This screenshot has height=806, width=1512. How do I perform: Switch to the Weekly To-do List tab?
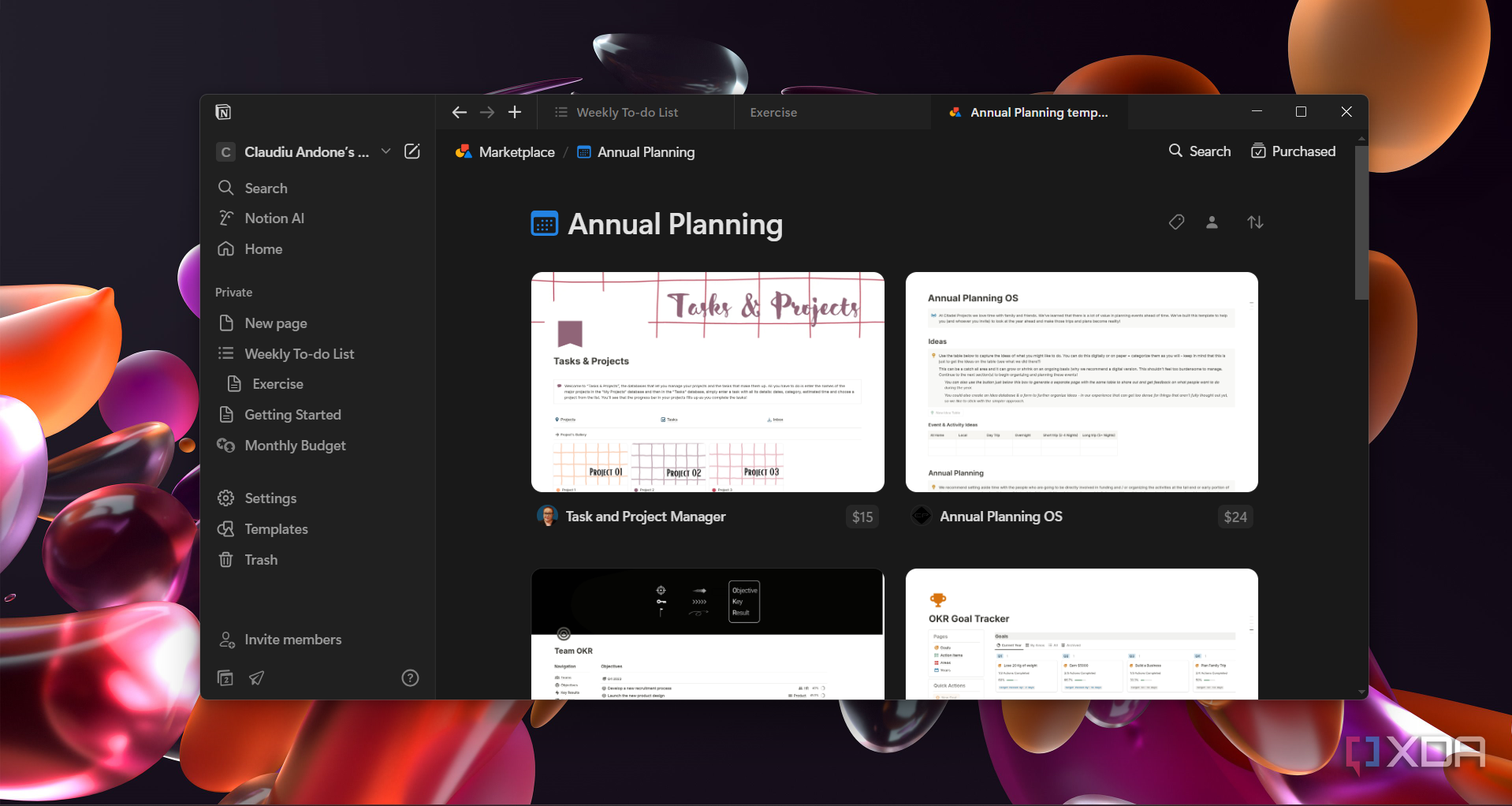pos(636,112)
